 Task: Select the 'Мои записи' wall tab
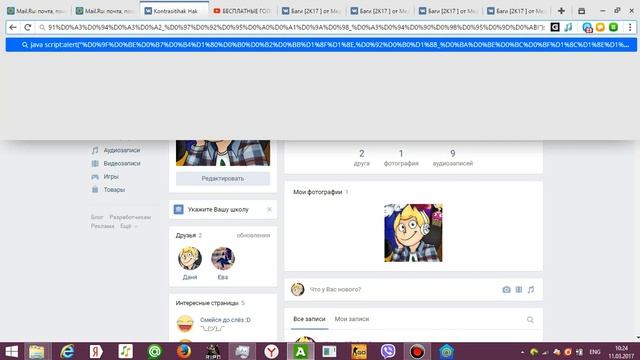click(352, 319)
